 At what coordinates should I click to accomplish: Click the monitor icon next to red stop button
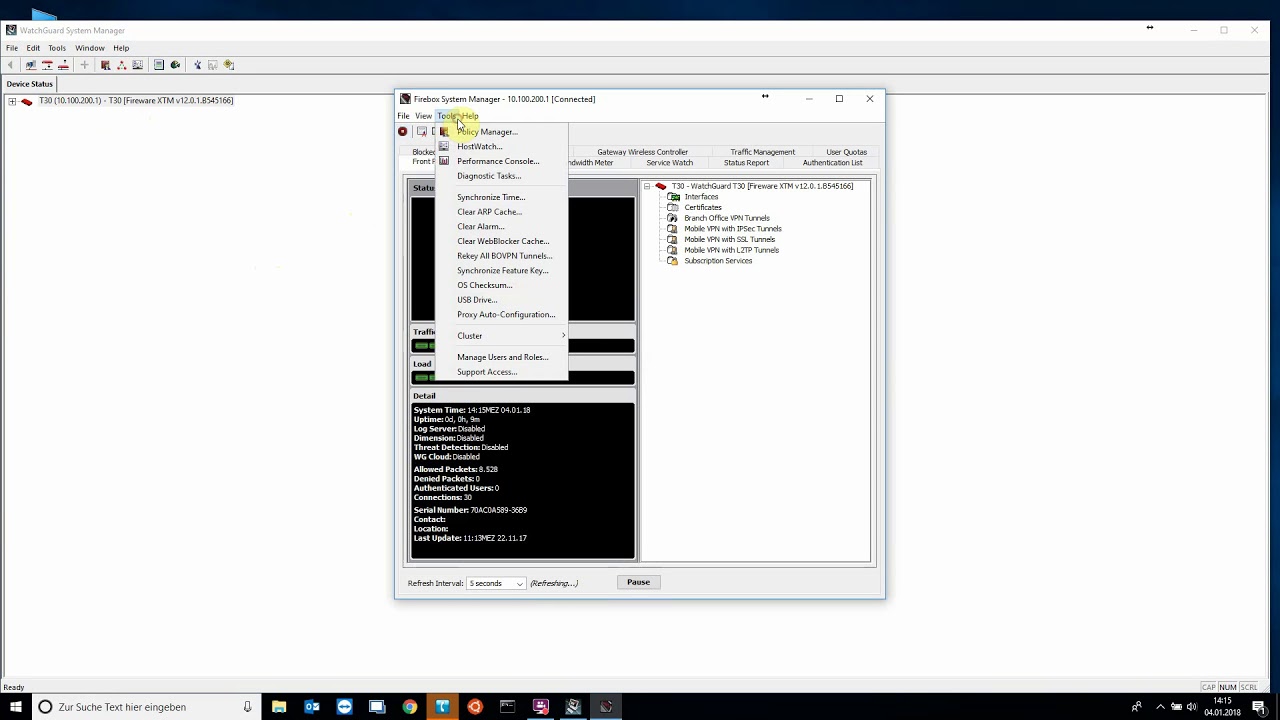(x=422, y=131)
